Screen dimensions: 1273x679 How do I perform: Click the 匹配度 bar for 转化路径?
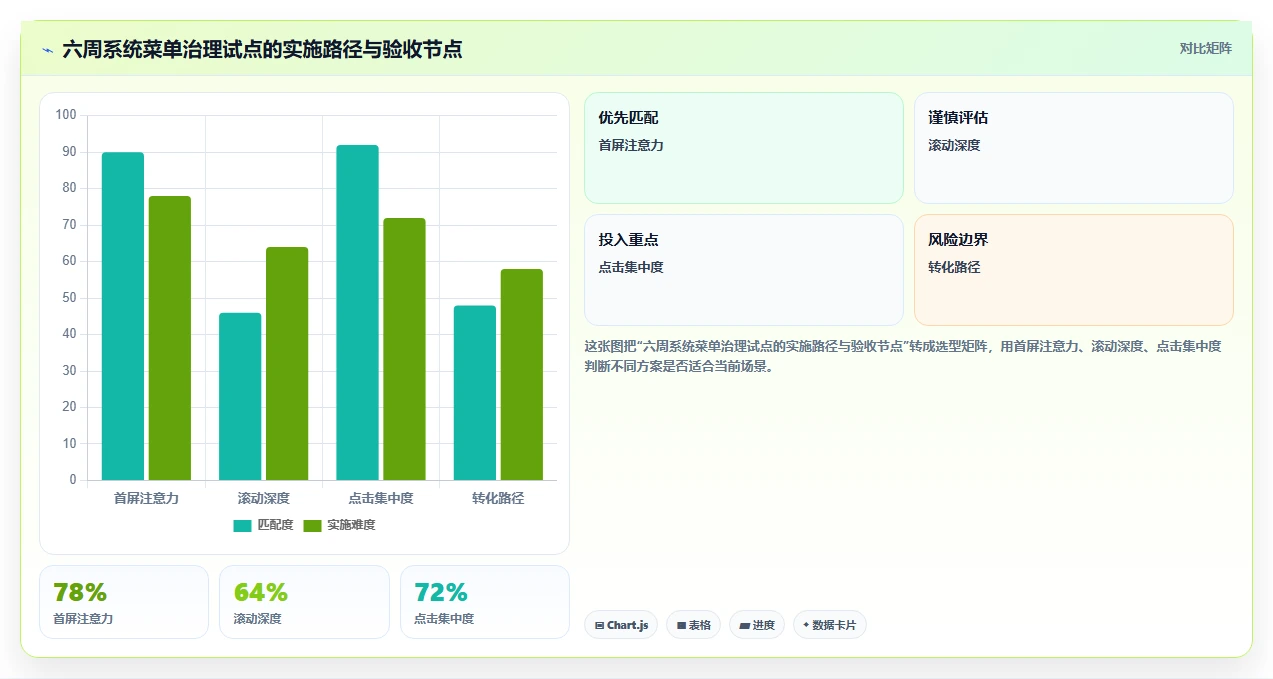coord(475,393)
